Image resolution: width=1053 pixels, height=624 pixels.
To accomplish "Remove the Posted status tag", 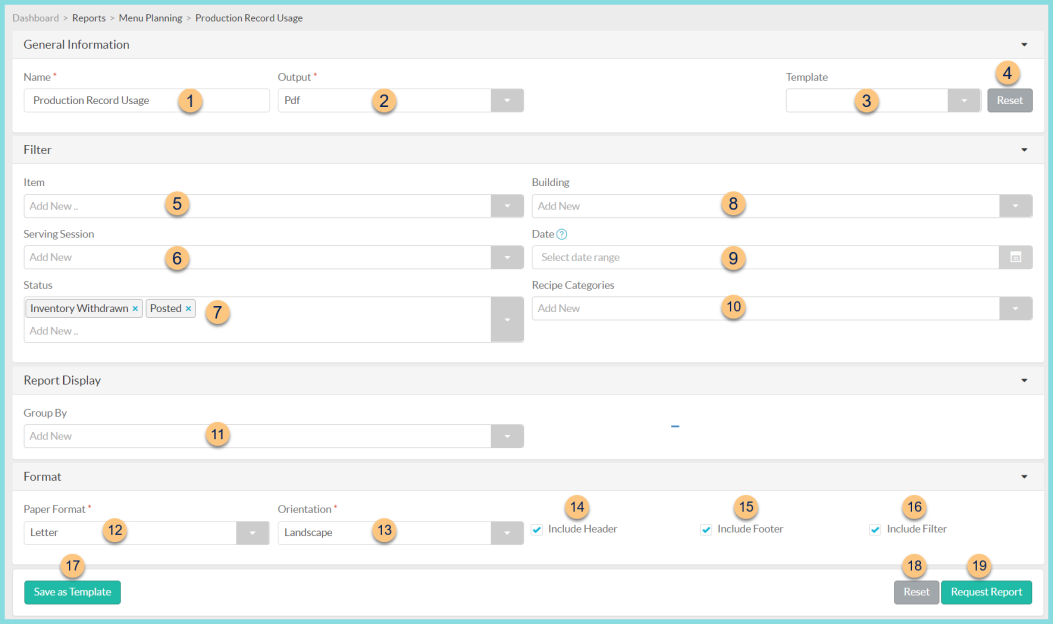I will (x=188, y=308).
